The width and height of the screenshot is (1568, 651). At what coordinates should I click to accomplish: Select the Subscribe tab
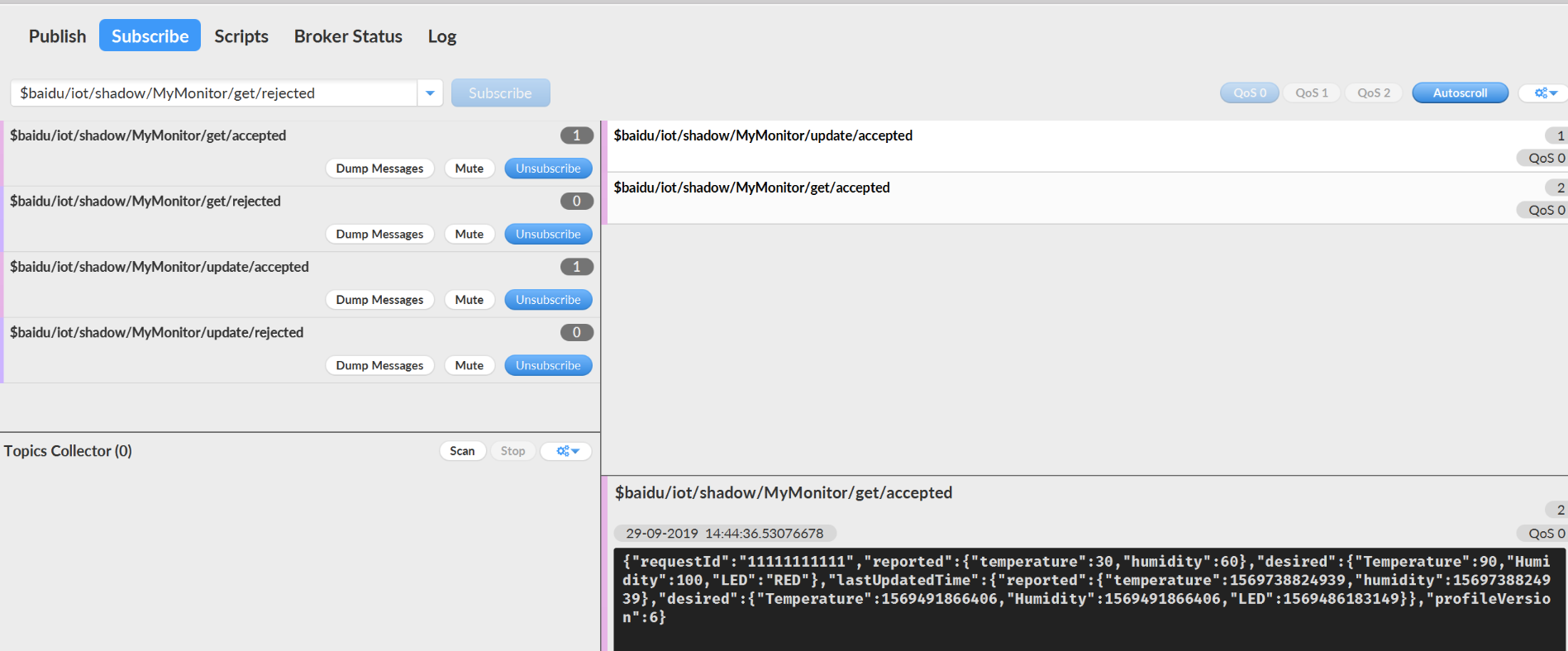point(150,36)
